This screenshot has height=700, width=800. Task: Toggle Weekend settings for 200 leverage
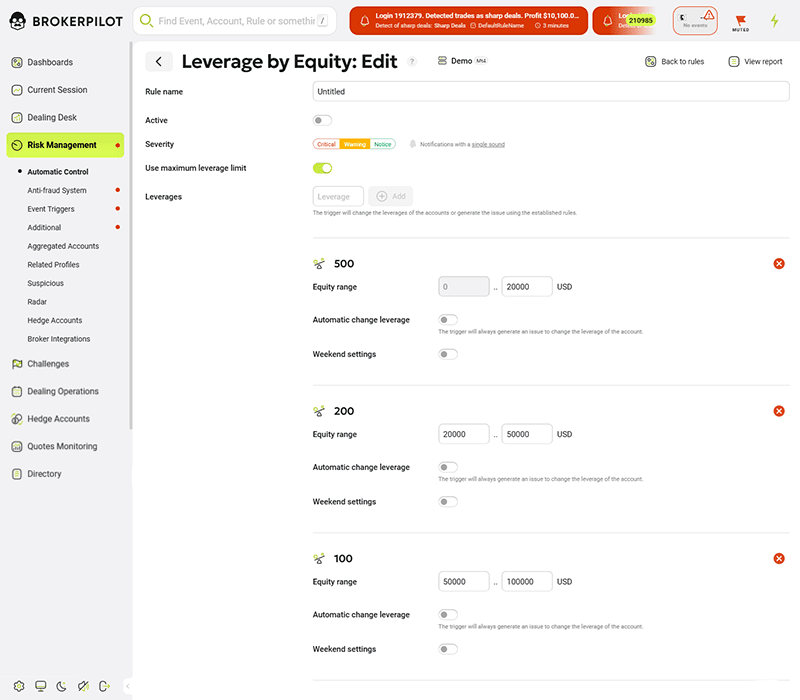(x=448, y=501)
